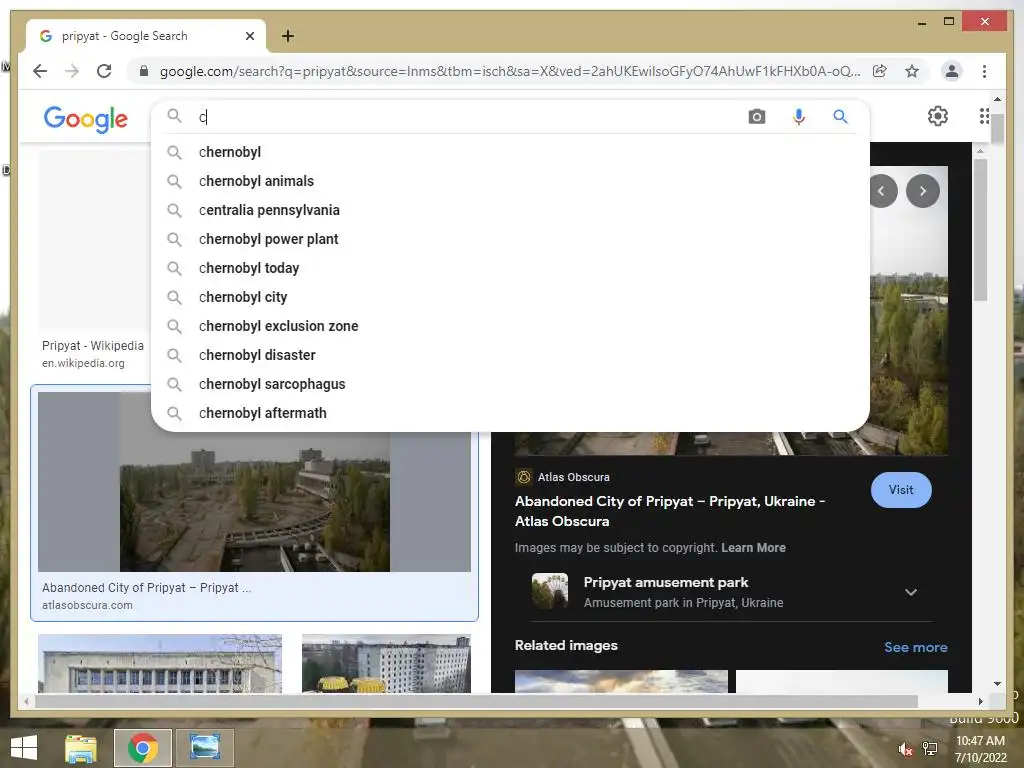Open the Windows Start button
The height and width of the screenshot is (768, 1024).
pyautogui.click(x=24, y=748)
